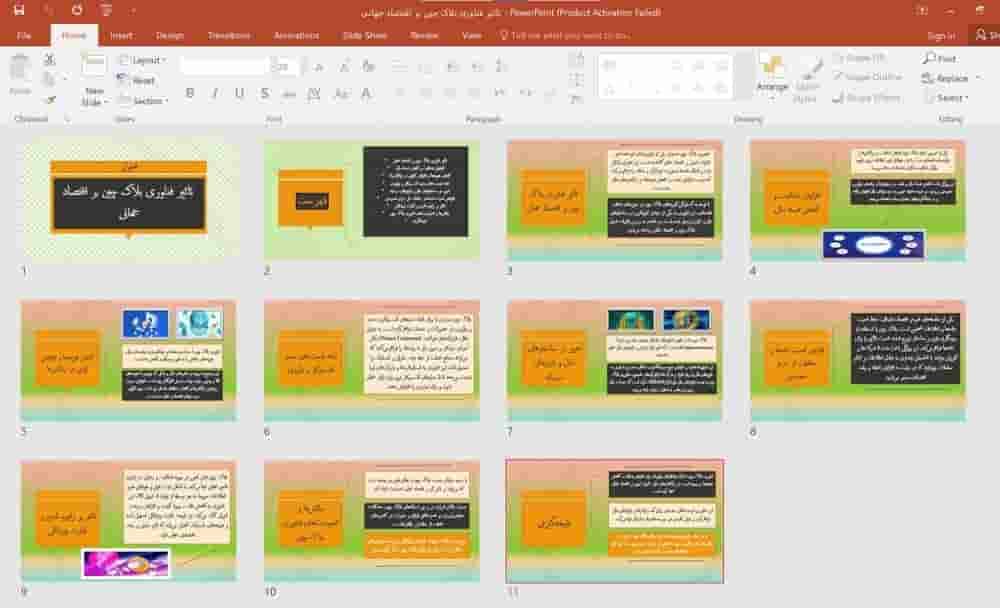Viewport: 1000px width, 608px height.
Task: Toggle Strikethrough (abc) formatting
Action: (x=289, y=94)
